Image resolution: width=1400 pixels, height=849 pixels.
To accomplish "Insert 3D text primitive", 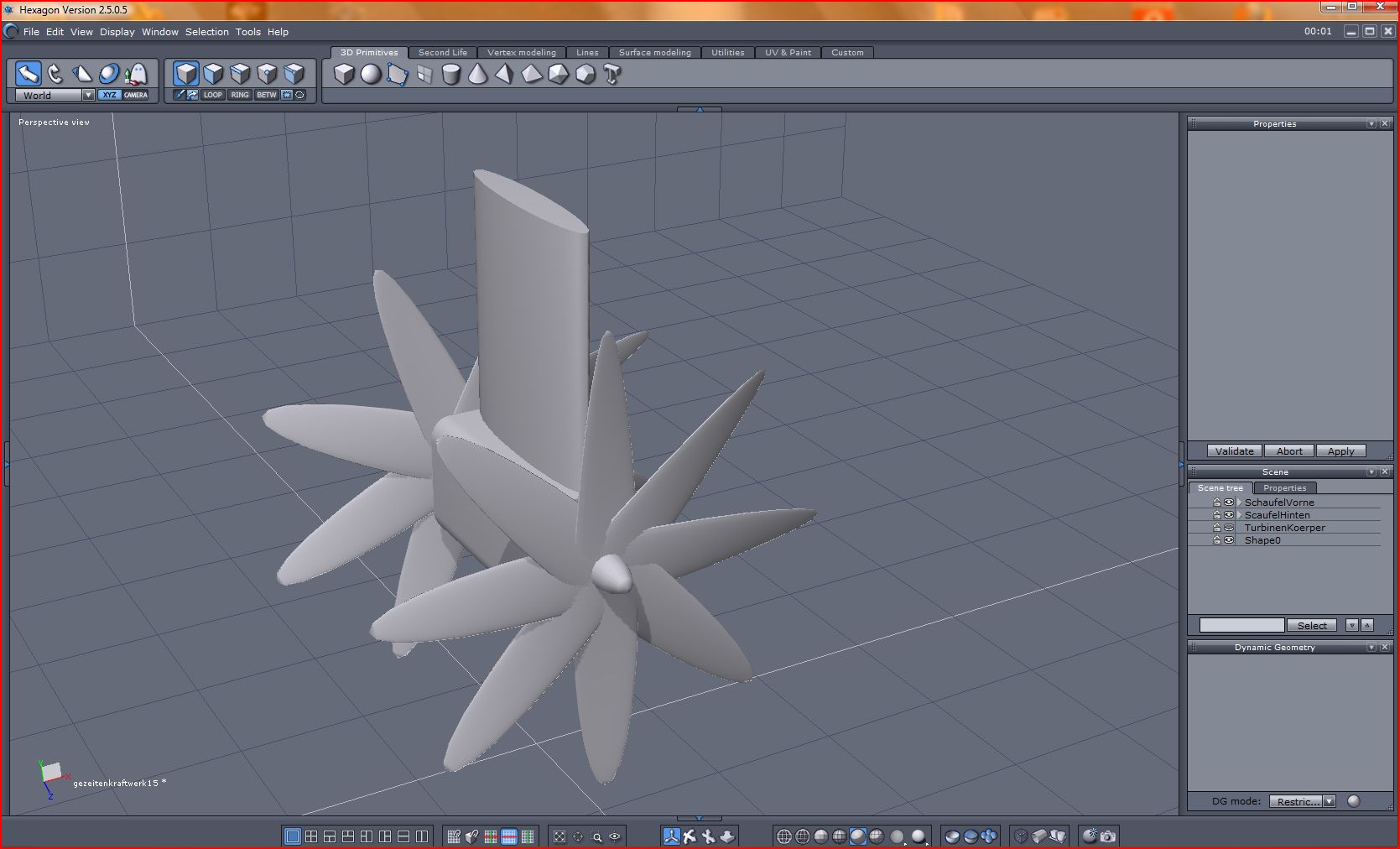I will [612, 75].
